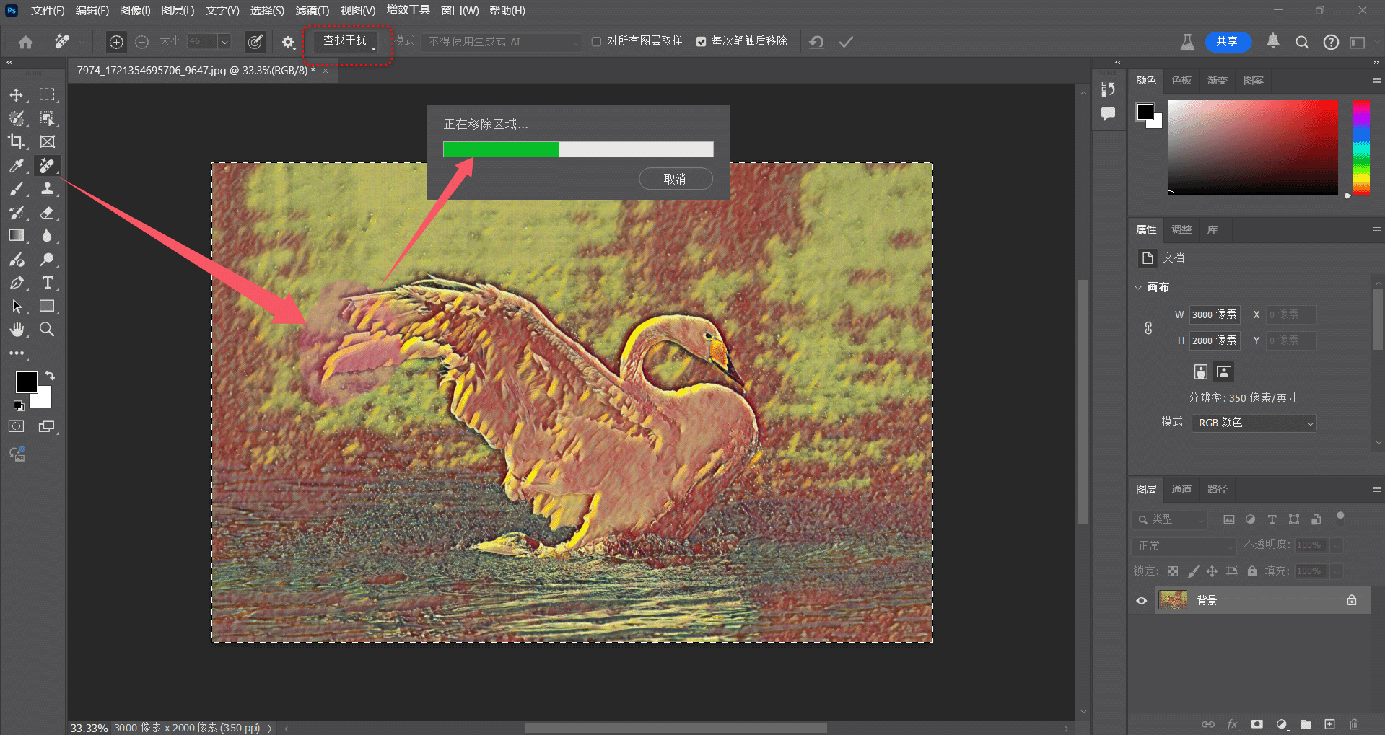Toggle layer filtering switch on Layers panel
Image resolution: width=1385 pixels, height=735 pixels.
(1340, 517)
